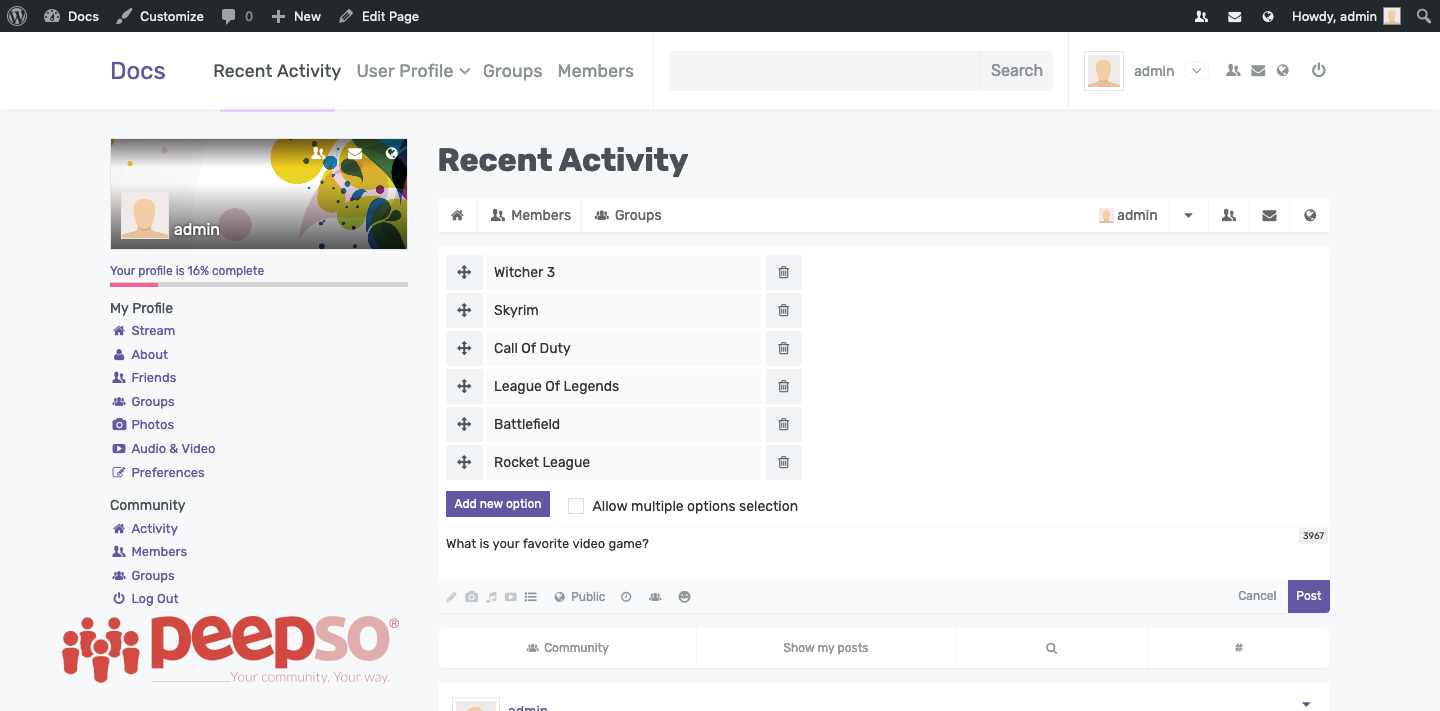Click the power logout icon in header

(x=1319, y=70)
